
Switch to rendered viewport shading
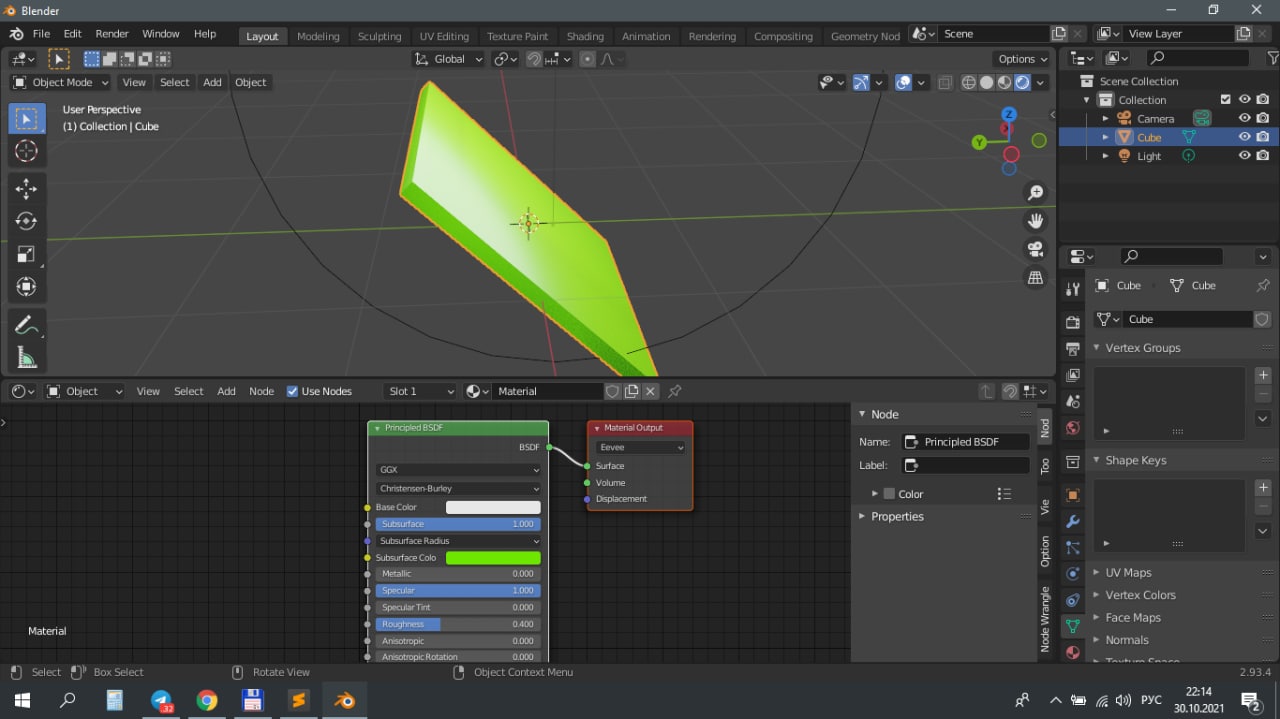click(x=1023, y=83)
